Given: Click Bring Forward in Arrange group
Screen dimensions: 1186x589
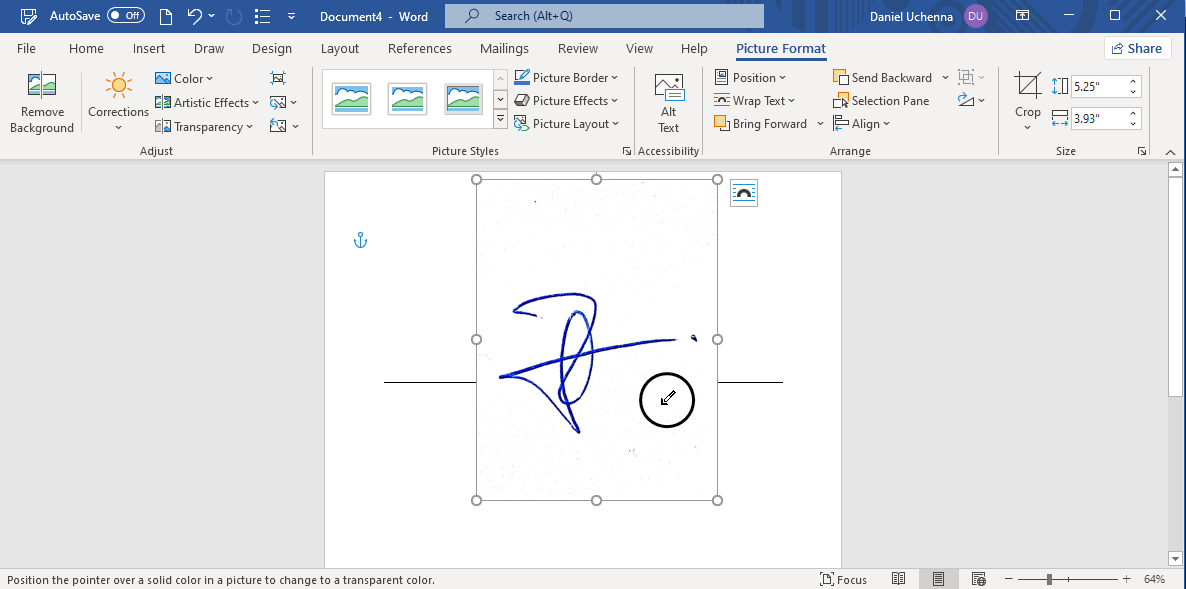Looking at the screenshot, I should click(764, 123).
